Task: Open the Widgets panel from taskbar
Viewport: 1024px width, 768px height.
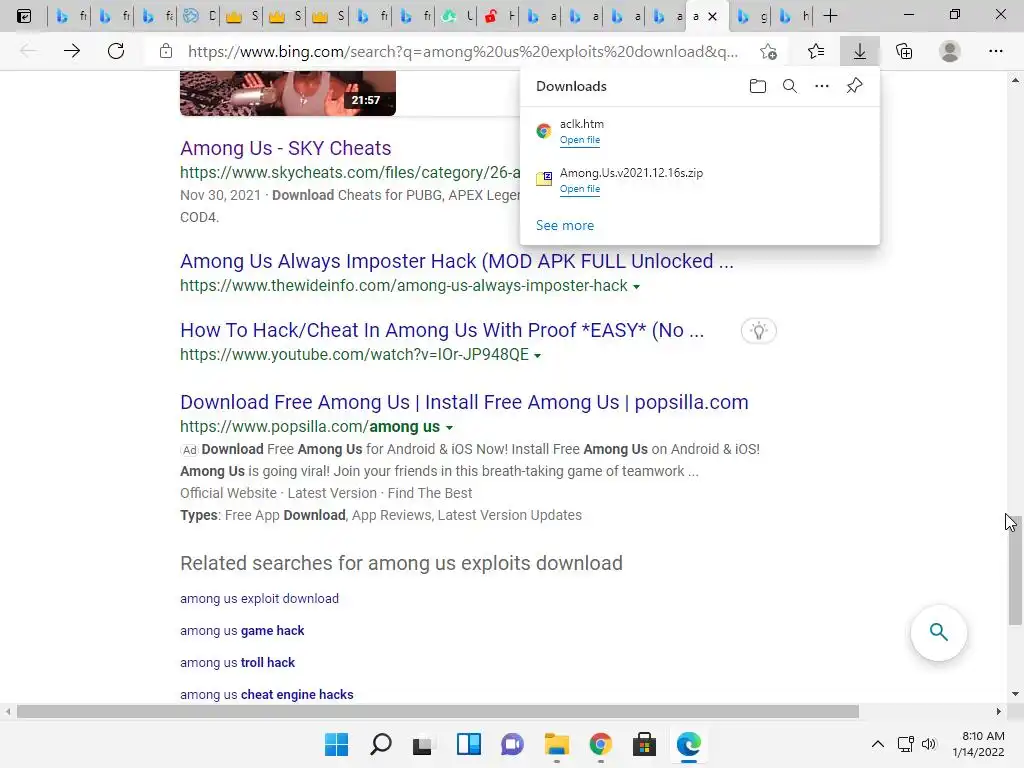Action: 468,744
